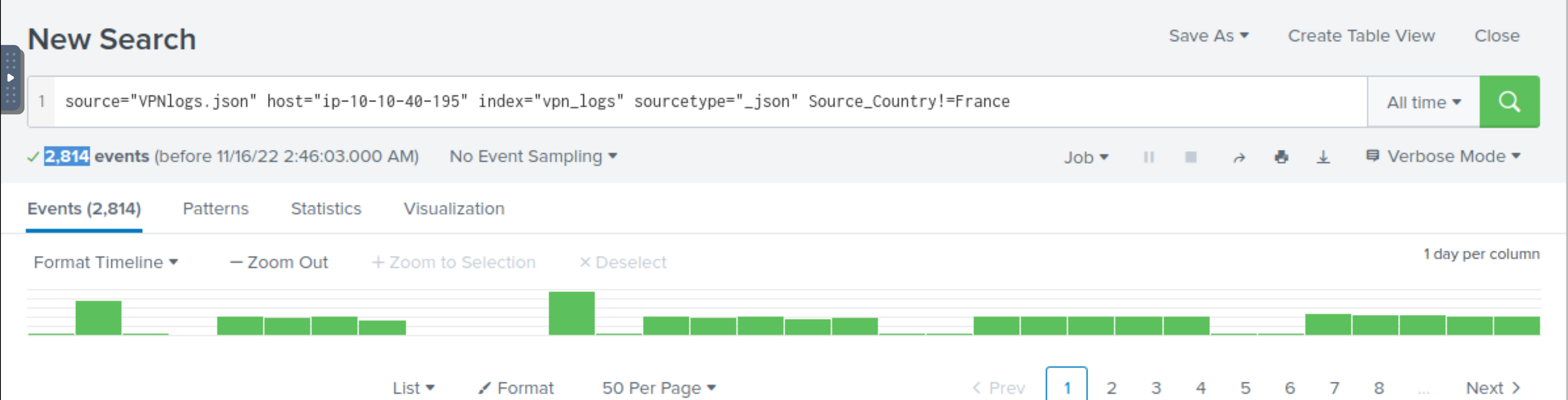The height and width of the screenshot is (400, 1568).
Task: Select the first tall timeline bar
Action: tap(99, 317)
